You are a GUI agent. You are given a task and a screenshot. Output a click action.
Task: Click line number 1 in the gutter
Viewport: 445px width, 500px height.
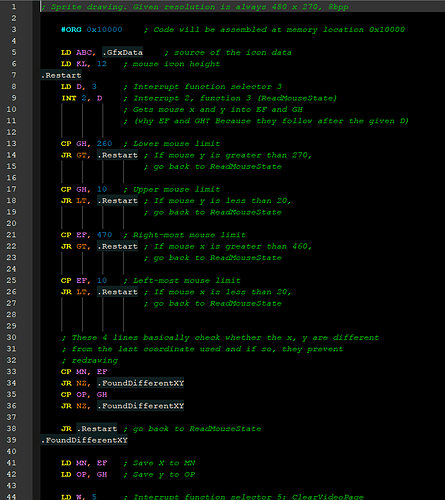coord(14,7)
